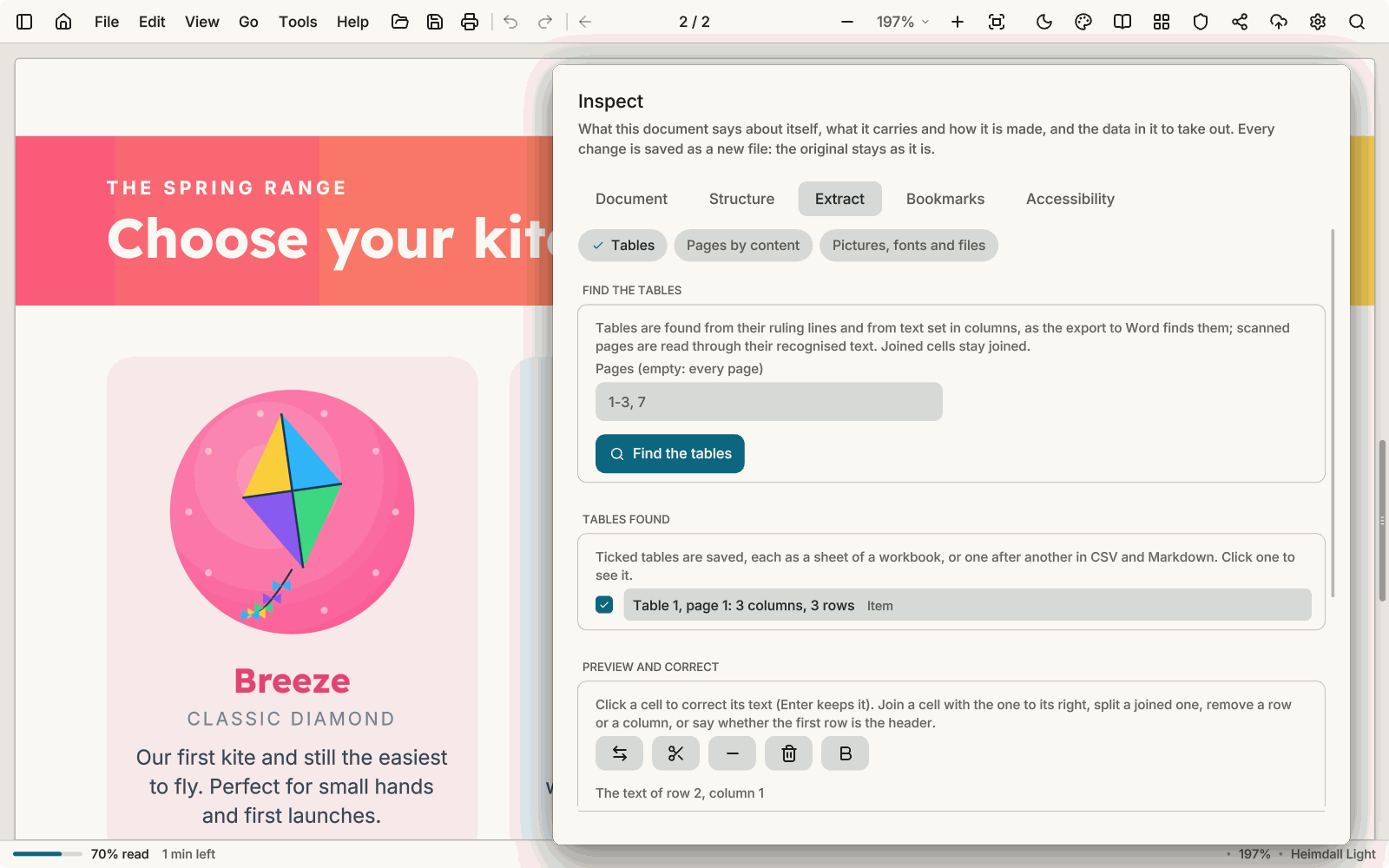Switch to the Document tab
Viewport: 1389px width, 868px height.
point(631,199)
